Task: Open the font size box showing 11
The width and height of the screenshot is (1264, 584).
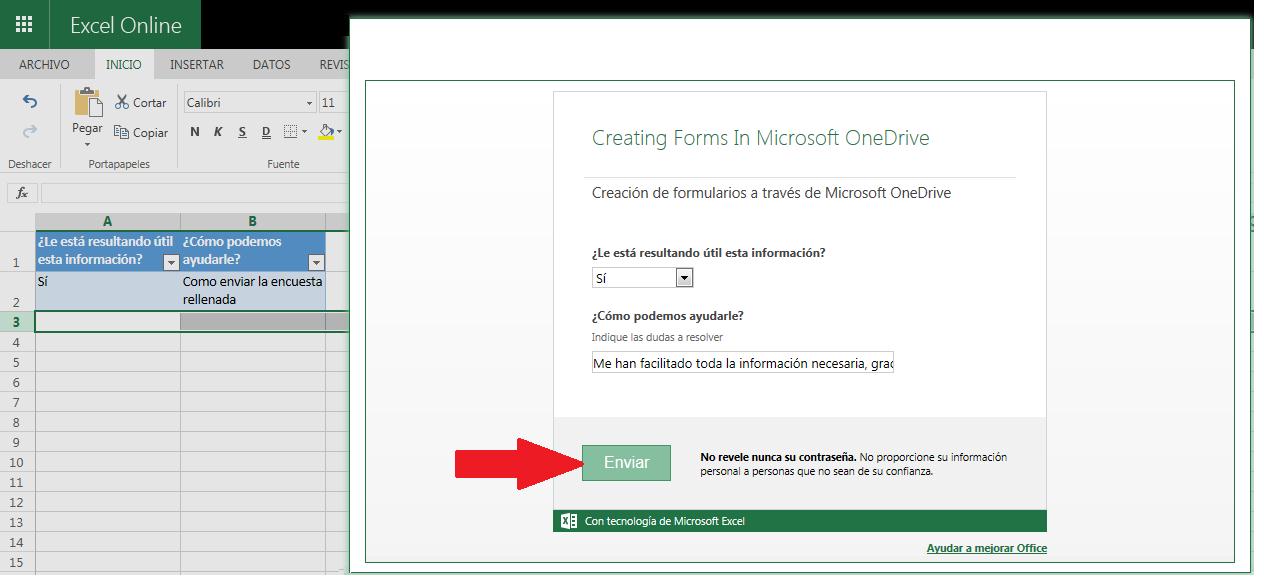Action: pos(333,102)
